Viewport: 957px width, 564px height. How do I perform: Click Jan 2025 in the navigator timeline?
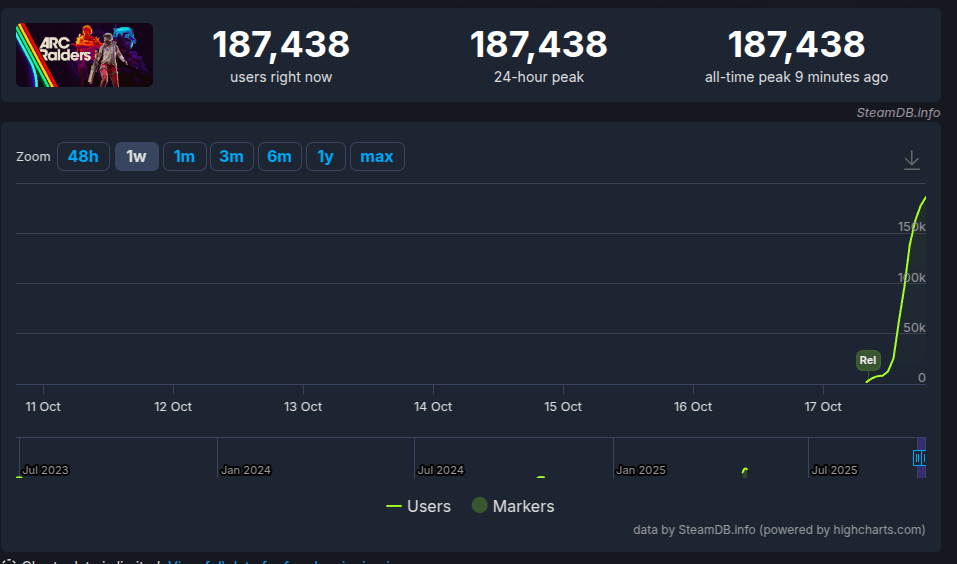click(640, 469)
